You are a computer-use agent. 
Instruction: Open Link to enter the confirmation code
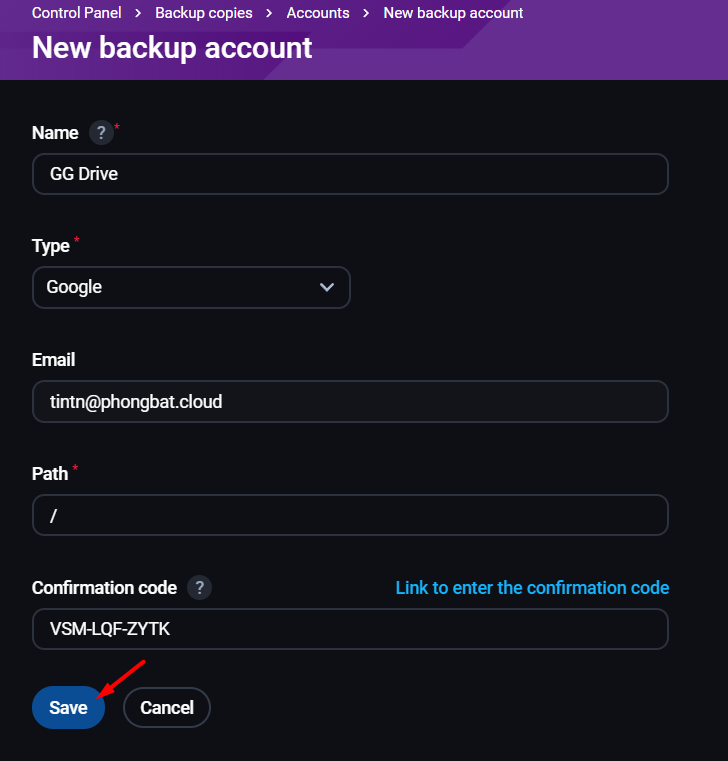[532, 588]
